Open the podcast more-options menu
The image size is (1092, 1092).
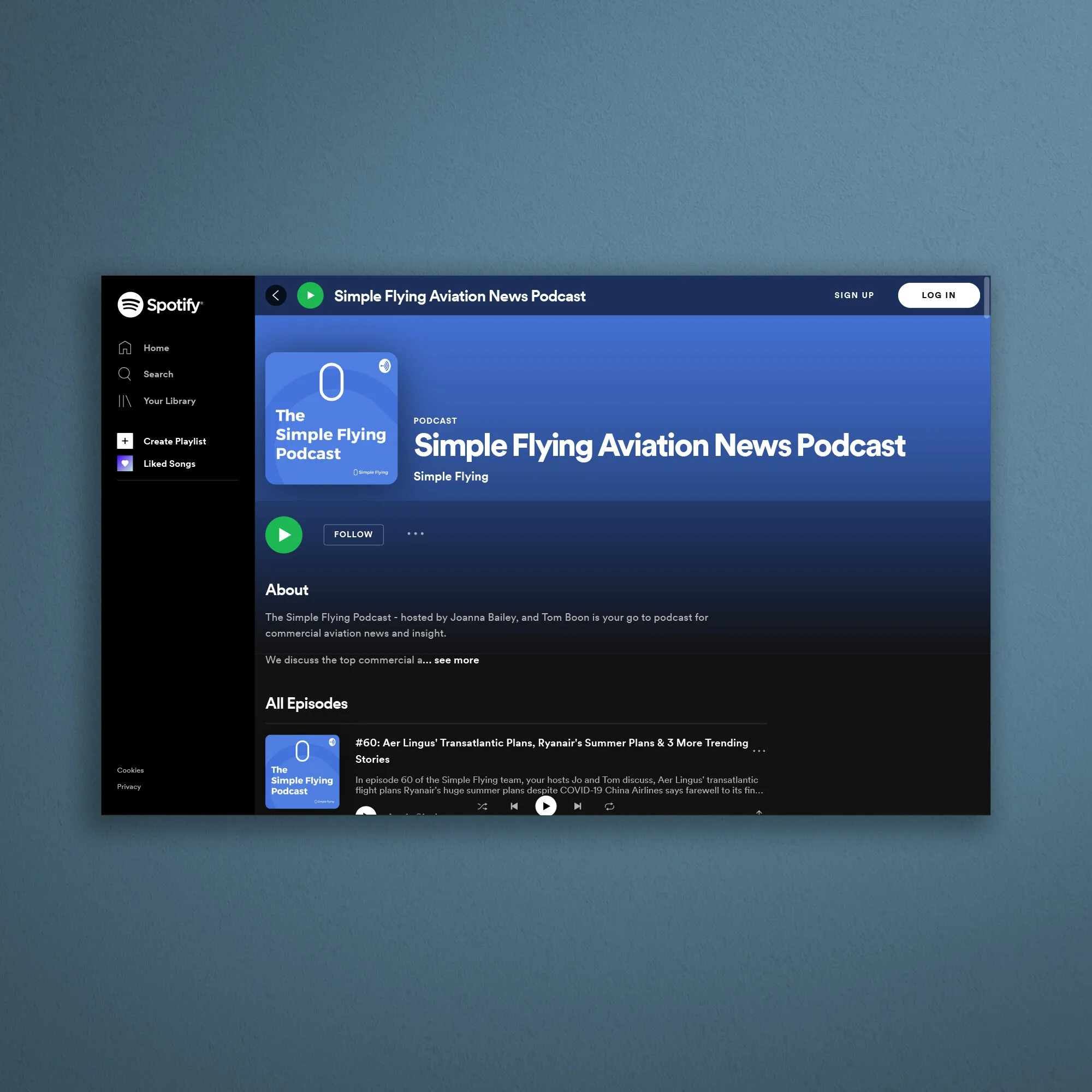pos(416,533)
